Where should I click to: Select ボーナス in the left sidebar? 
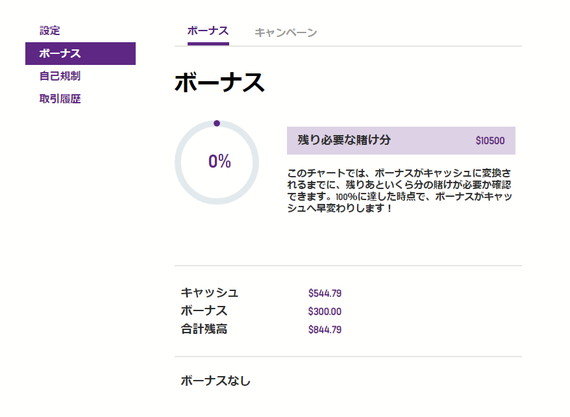tap(80, 53)
